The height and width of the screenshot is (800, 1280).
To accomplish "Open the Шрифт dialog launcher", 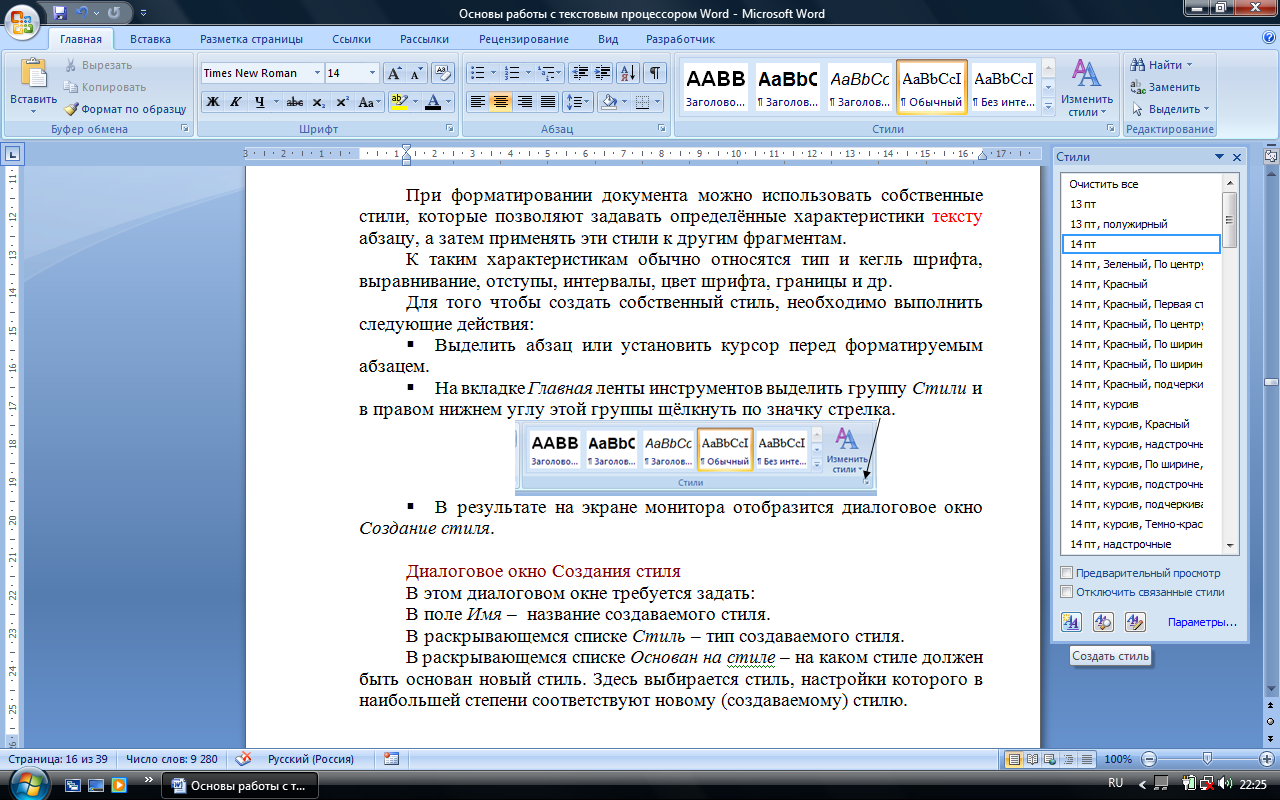I will 451,129.
